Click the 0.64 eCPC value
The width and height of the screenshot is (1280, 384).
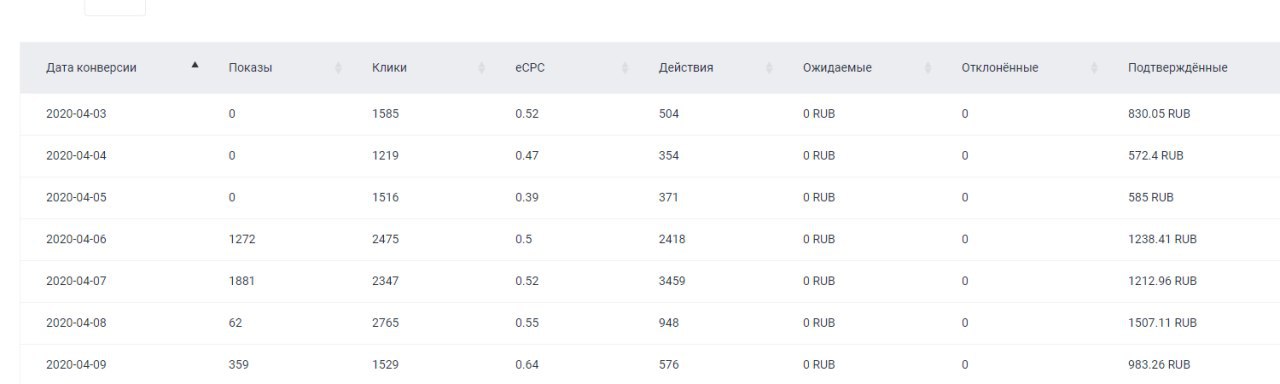[x=527, y=365]
